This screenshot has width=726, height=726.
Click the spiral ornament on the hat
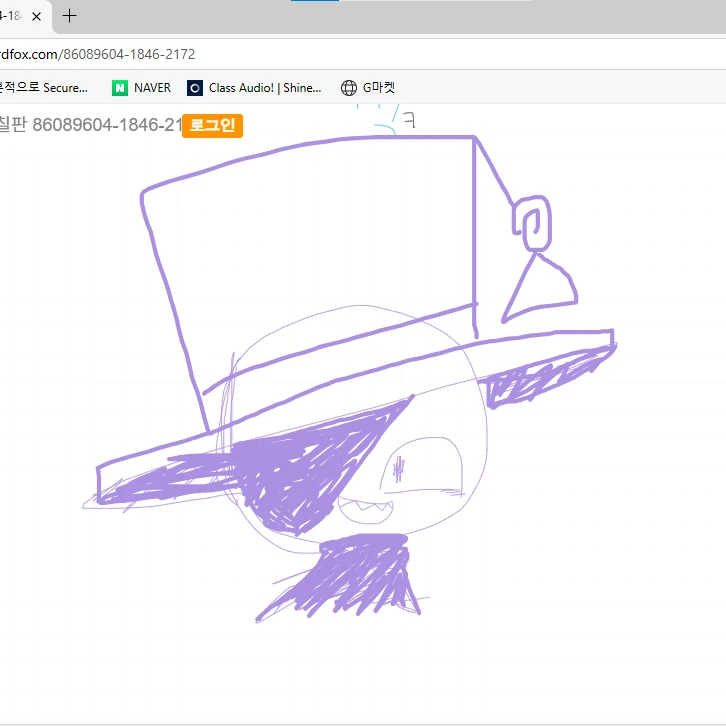(532, 223)
